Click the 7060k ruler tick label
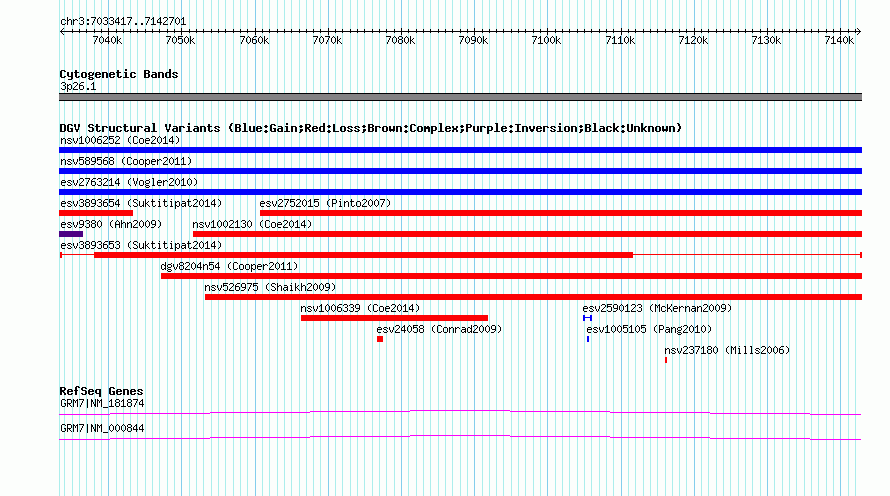The image size is (890, 496). [254, 40]
